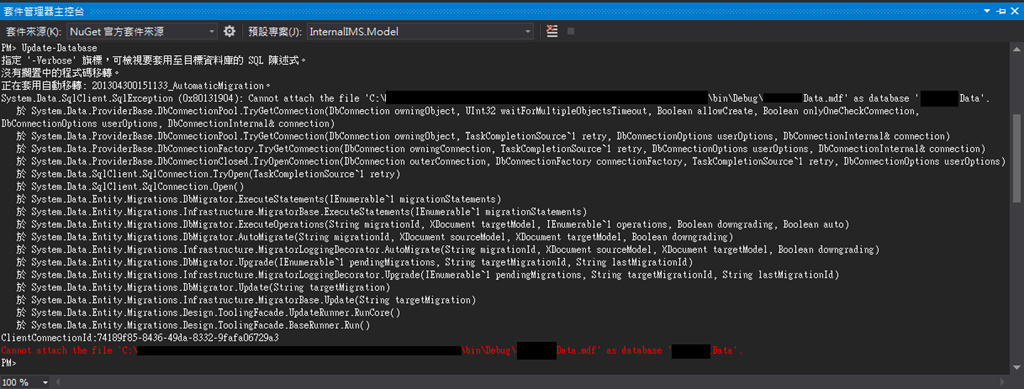Click the MigratorLoggingDecorator.AutoMigrate stack line
The image size is (1024, 389).
[x=448, y=249]
